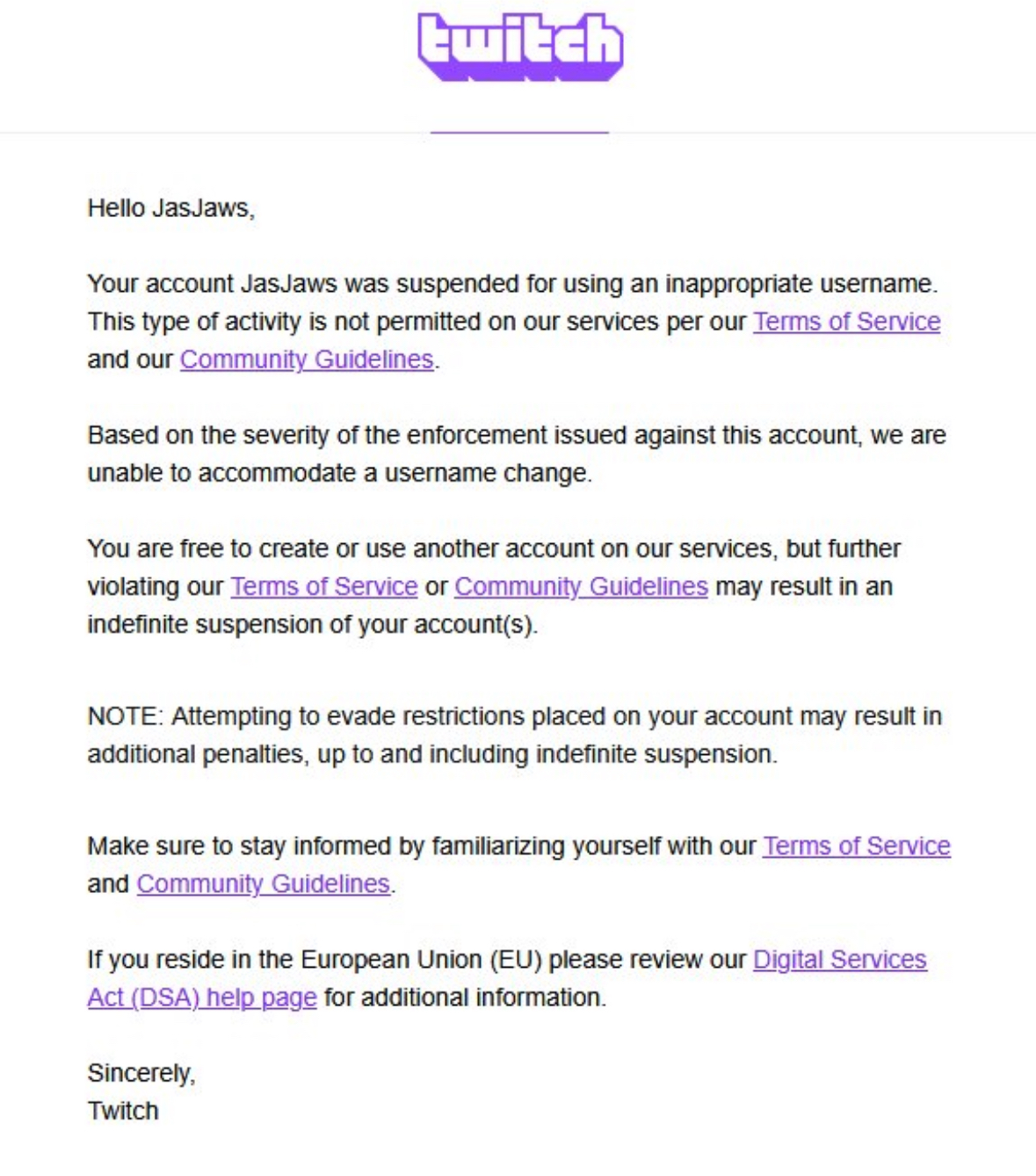Click the purple divider line under the logo
The image size is (1036, 1176).
[x=519, y=132]
